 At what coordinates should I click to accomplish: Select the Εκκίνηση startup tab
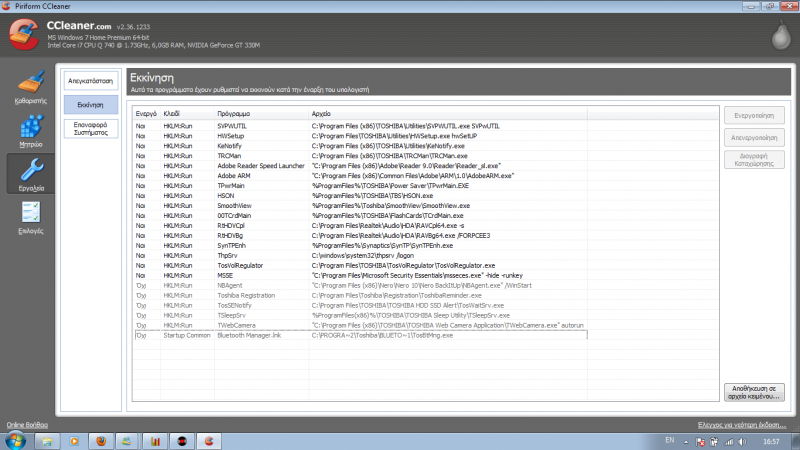(x=91, y=105)
